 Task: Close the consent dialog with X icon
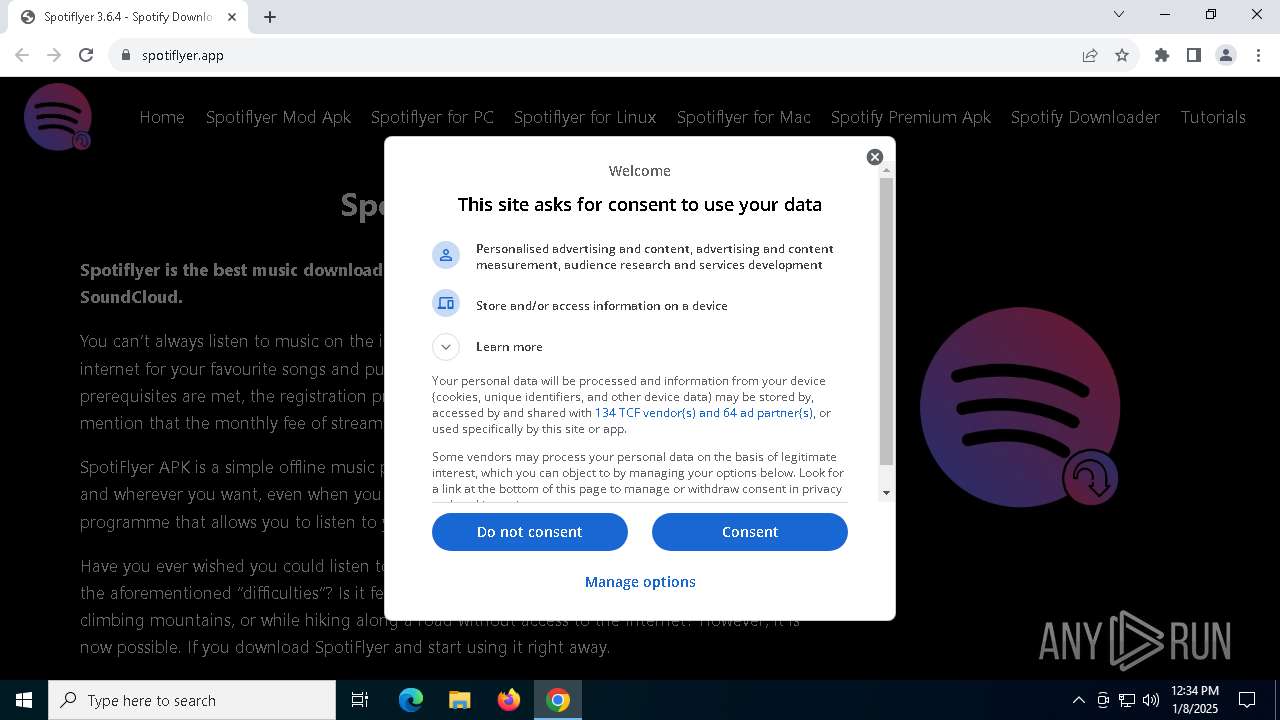(x=875, y=157)
